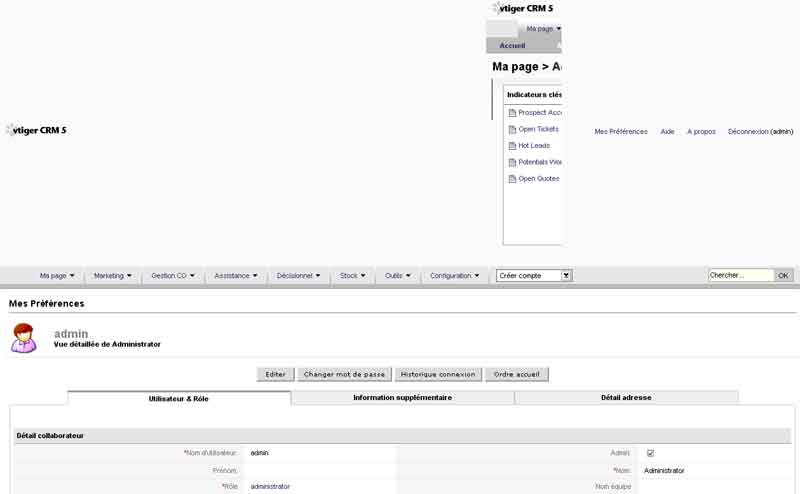Click the vtiger CRM 5 logo

point(37,130)
